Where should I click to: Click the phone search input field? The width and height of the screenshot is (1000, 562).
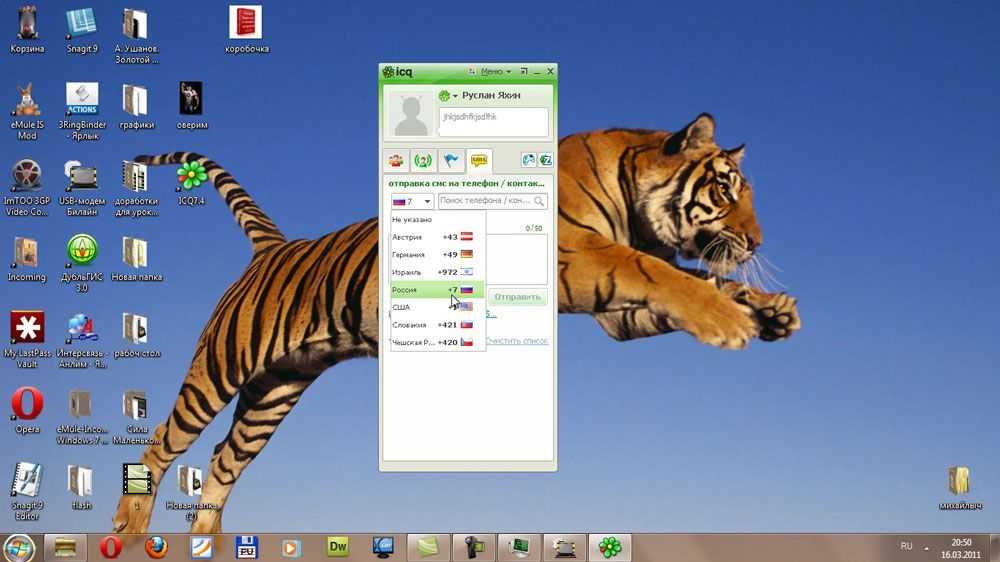(485, 202)
